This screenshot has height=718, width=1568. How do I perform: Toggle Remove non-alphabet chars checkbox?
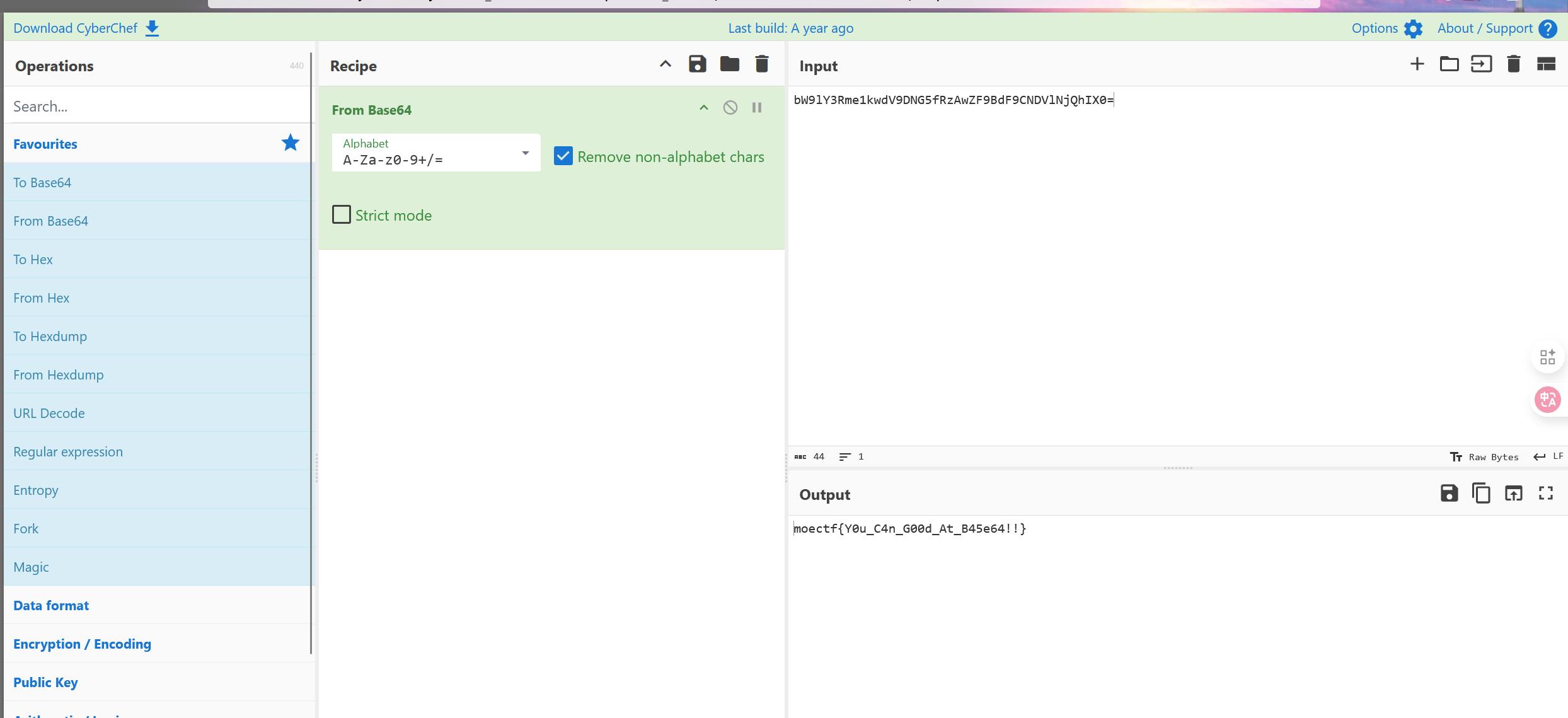(x=563, y=156)
